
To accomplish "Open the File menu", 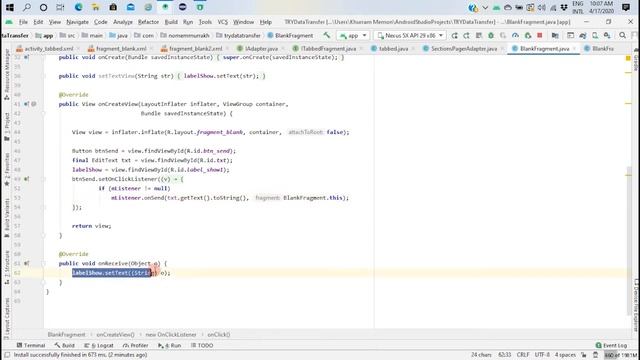I will [x=23, y=22].
